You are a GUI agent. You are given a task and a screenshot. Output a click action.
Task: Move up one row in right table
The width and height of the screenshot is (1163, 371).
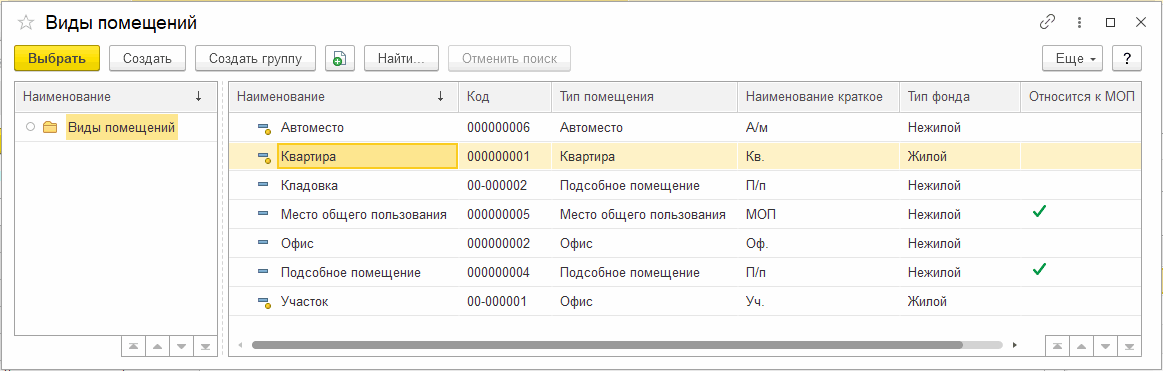point(1081,347)
